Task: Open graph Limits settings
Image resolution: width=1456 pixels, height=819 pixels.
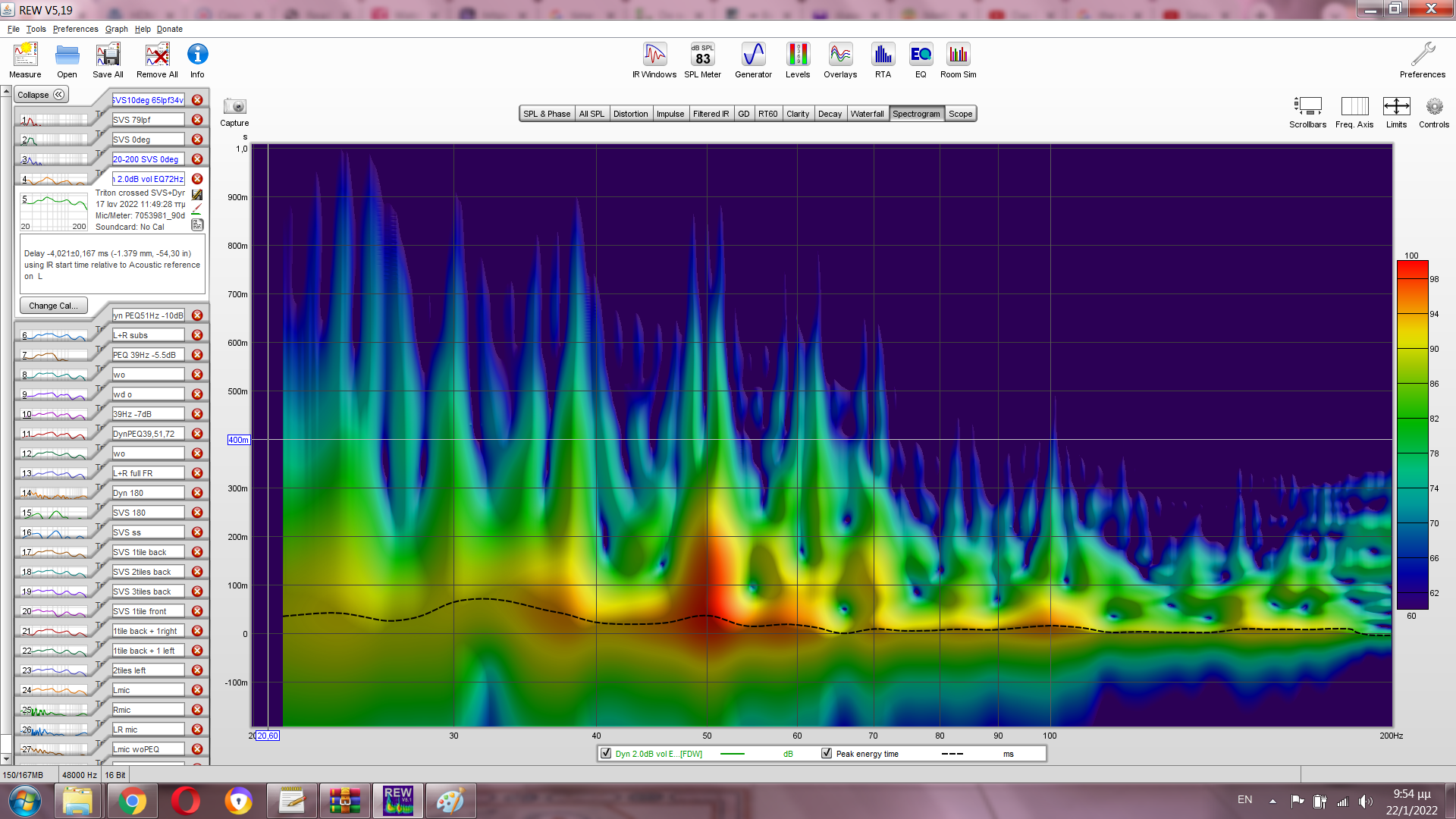Action: (1396, 107)
